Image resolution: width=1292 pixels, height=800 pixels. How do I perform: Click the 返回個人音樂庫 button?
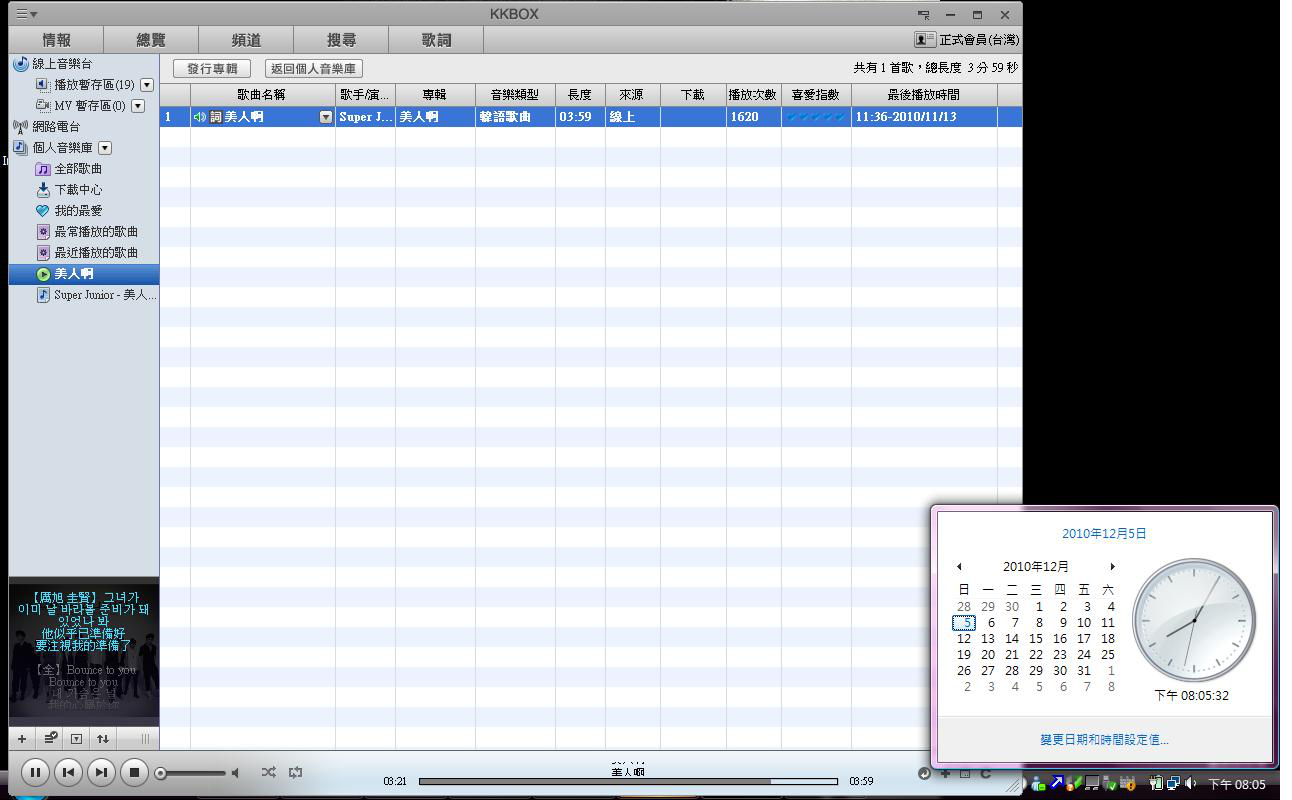coord(314,69)
